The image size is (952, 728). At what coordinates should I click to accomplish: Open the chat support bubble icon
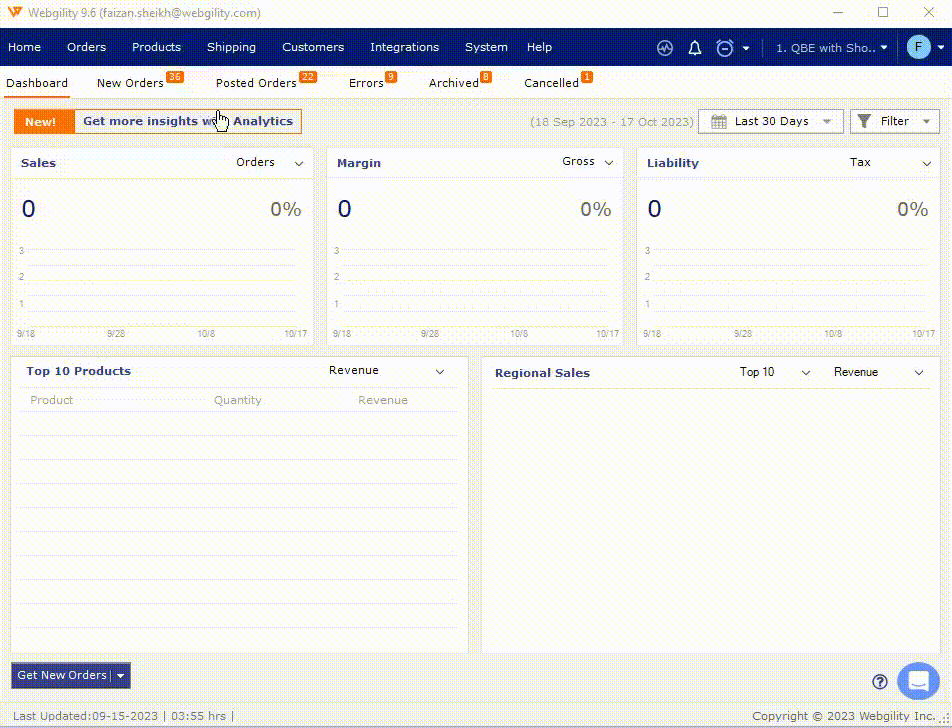918,681
